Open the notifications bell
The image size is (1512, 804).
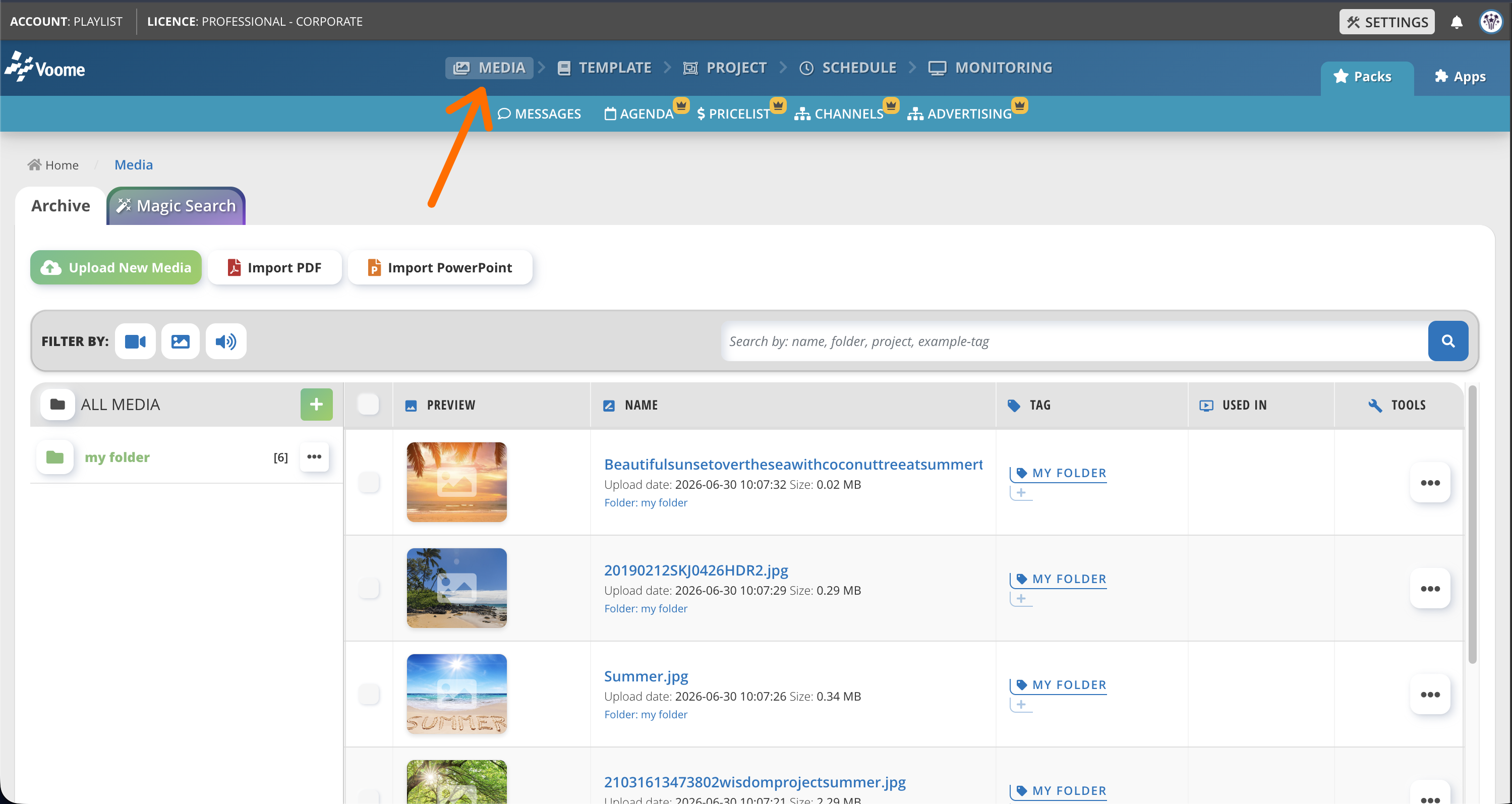tap(1456, 22)
